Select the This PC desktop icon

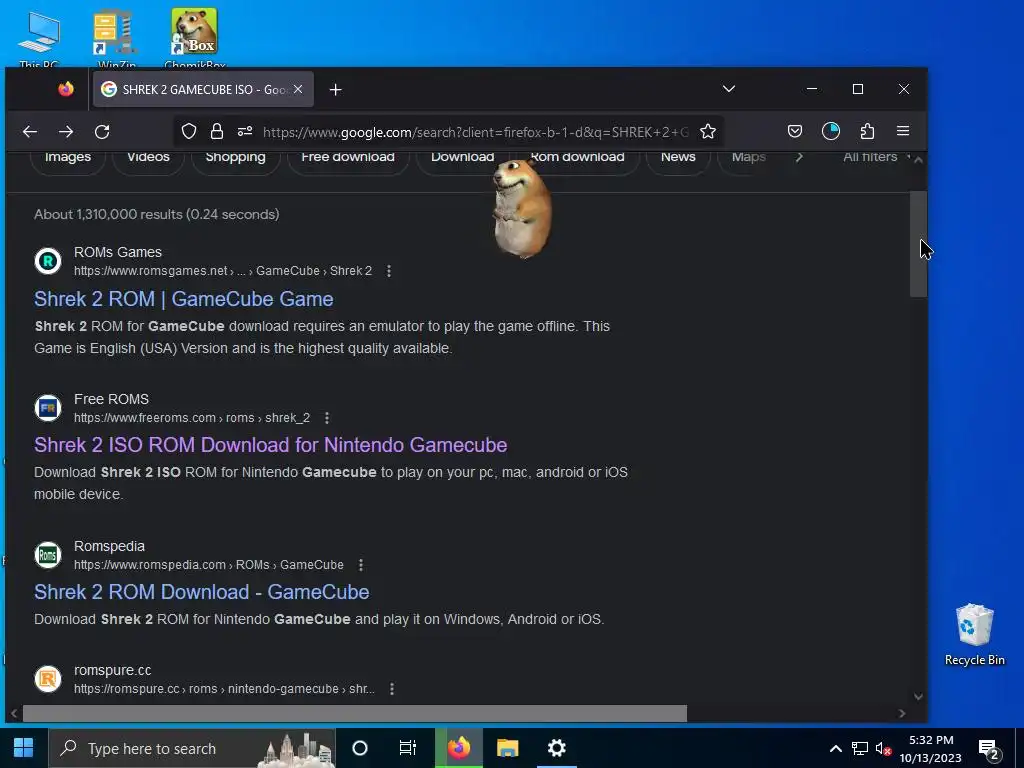tap(39, 37)
